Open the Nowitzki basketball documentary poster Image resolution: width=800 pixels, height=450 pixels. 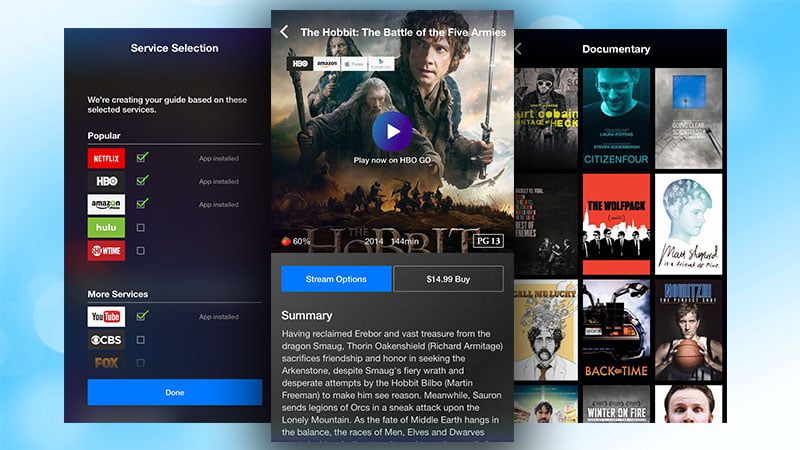point(688,330)
